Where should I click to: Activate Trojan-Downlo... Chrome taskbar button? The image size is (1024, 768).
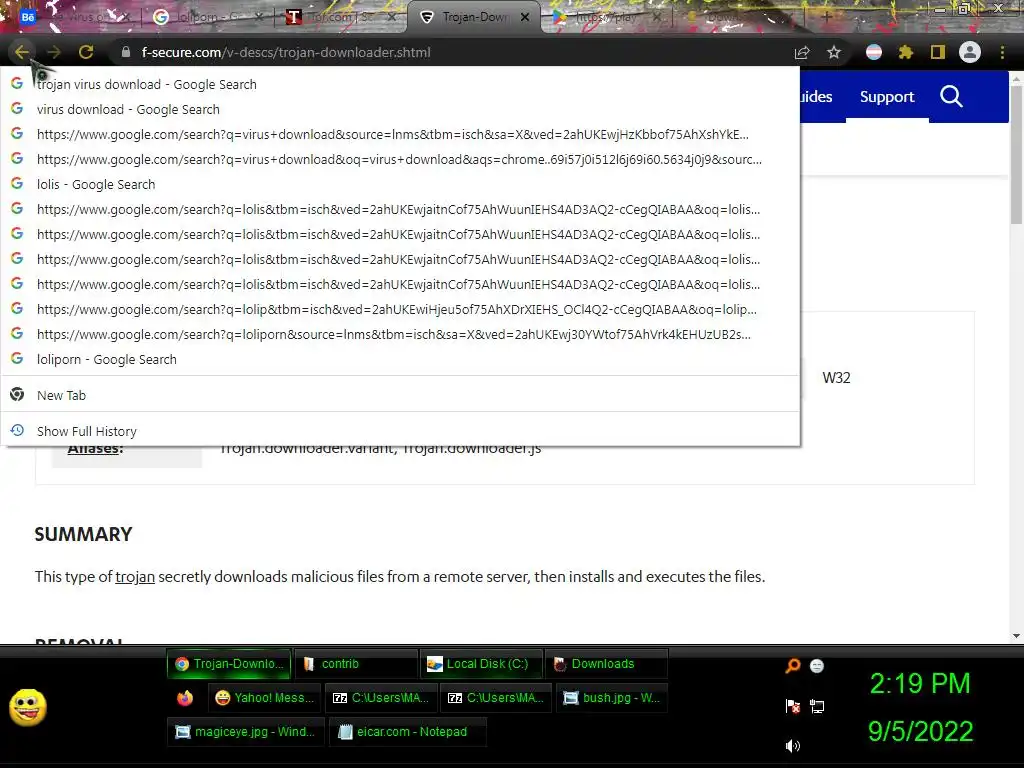[229, 664]
